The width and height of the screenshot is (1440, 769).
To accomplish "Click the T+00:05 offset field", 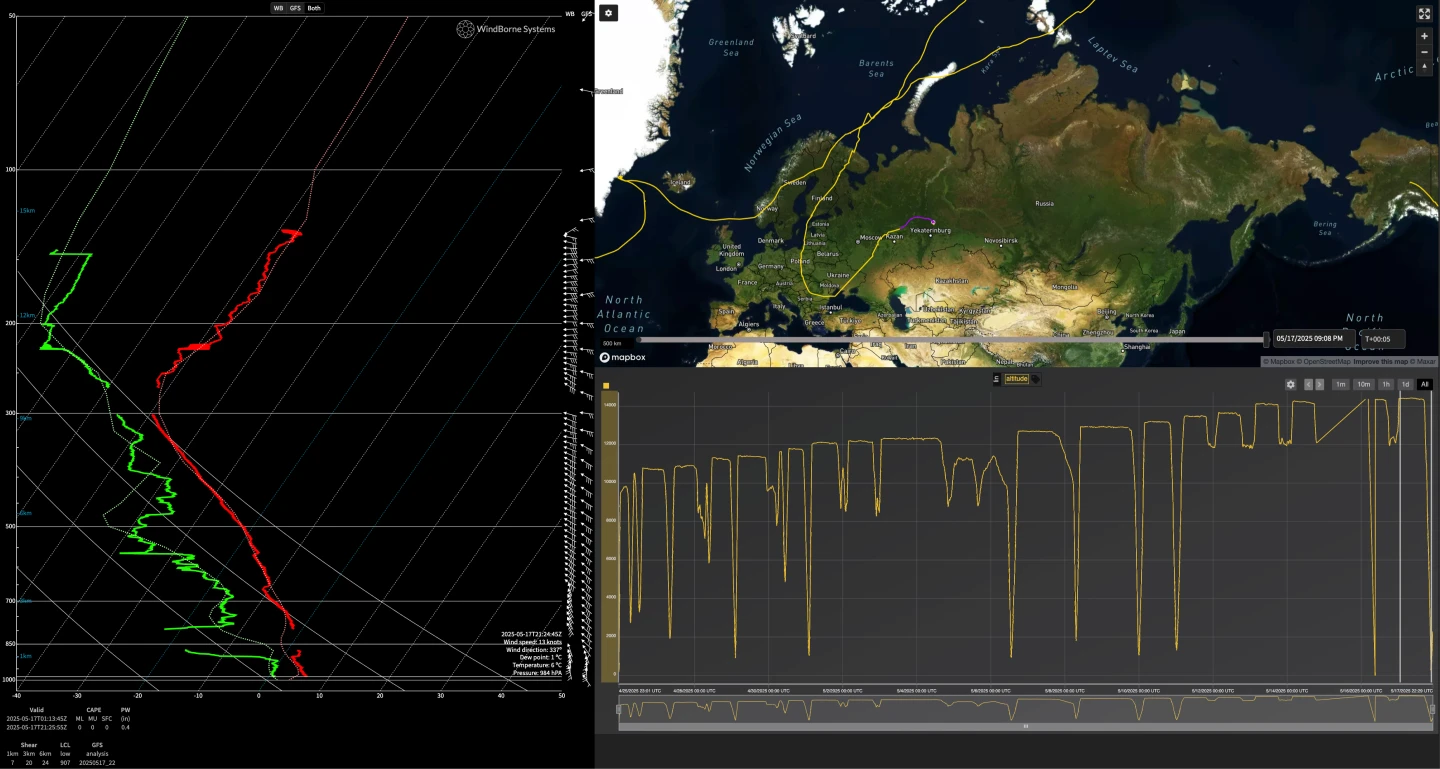I will click(1382, 339).
